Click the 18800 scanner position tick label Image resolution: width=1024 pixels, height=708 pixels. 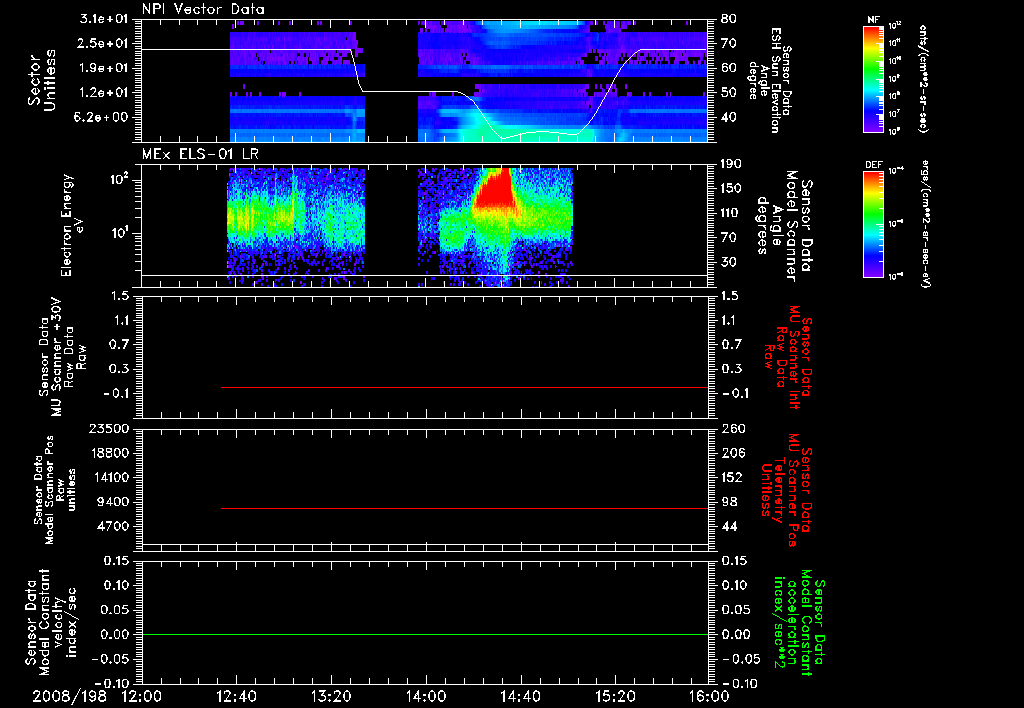110,453
